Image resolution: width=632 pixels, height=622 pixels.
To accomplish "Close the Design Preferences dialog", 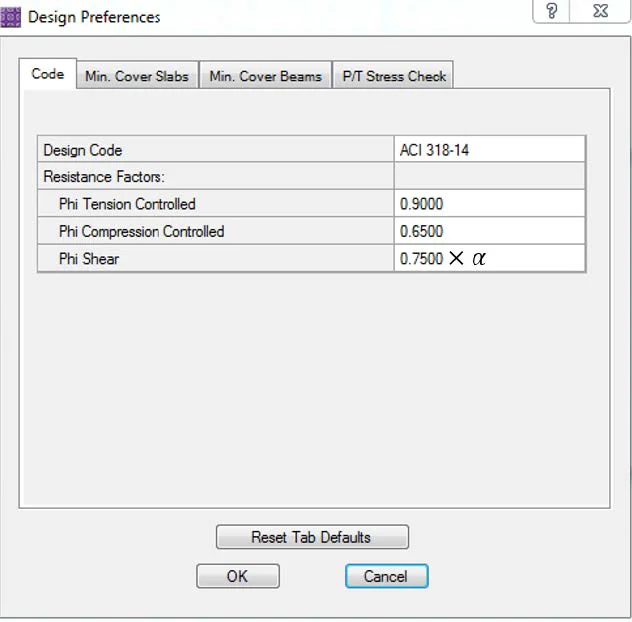I will pyautogui.click(x=600, y=11).
